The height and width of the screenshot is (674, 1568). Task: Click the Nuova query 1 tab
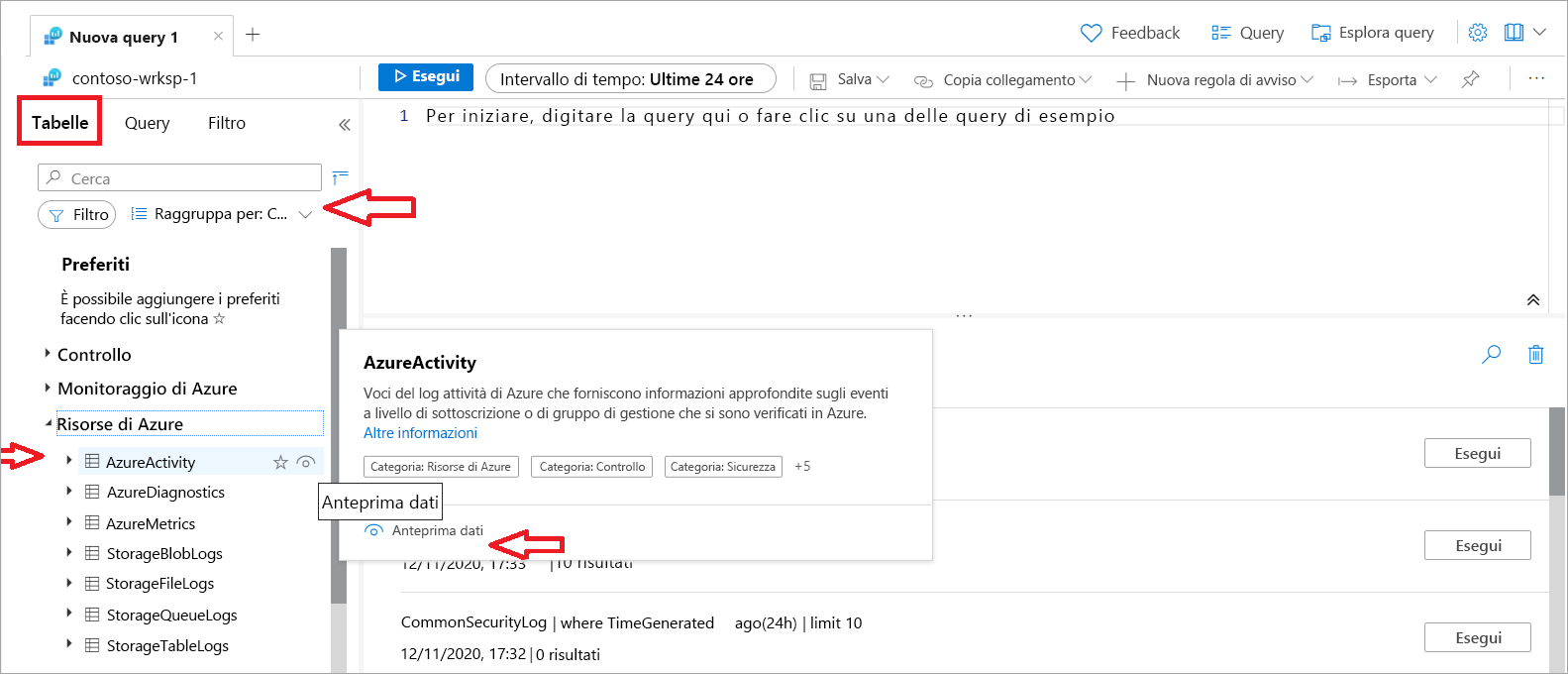(123, 37)
